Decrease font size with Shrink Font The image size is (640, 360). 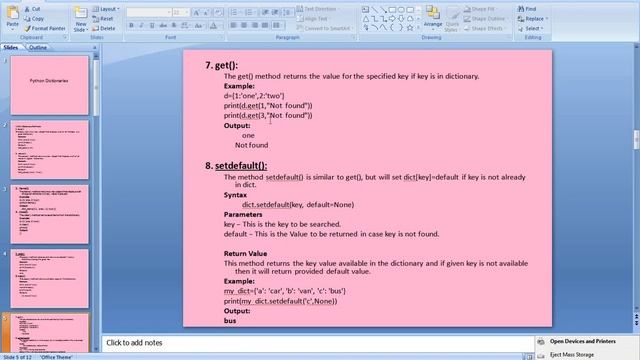pyautogui.click(x=207, y=13)
